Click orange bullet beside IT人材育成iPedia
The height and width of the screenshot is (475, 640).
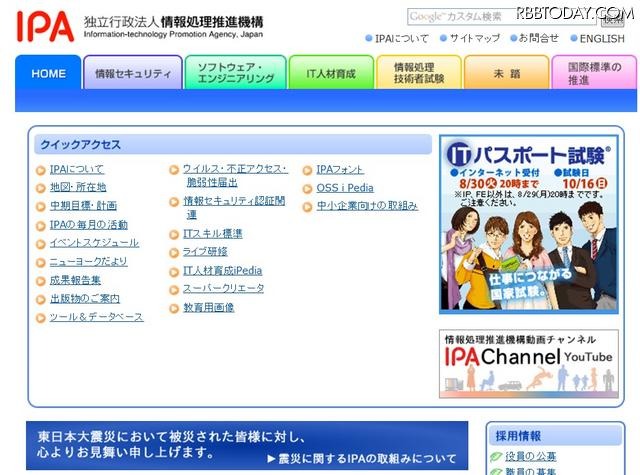coord(174,272)
